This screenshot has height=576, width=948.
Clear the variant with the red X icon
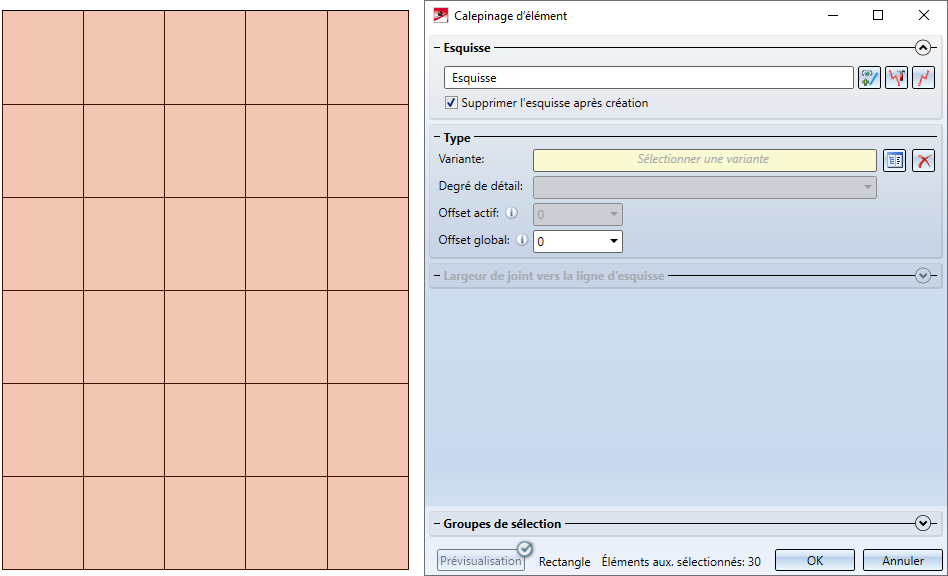pyautogui.click(x=923, y=161)
